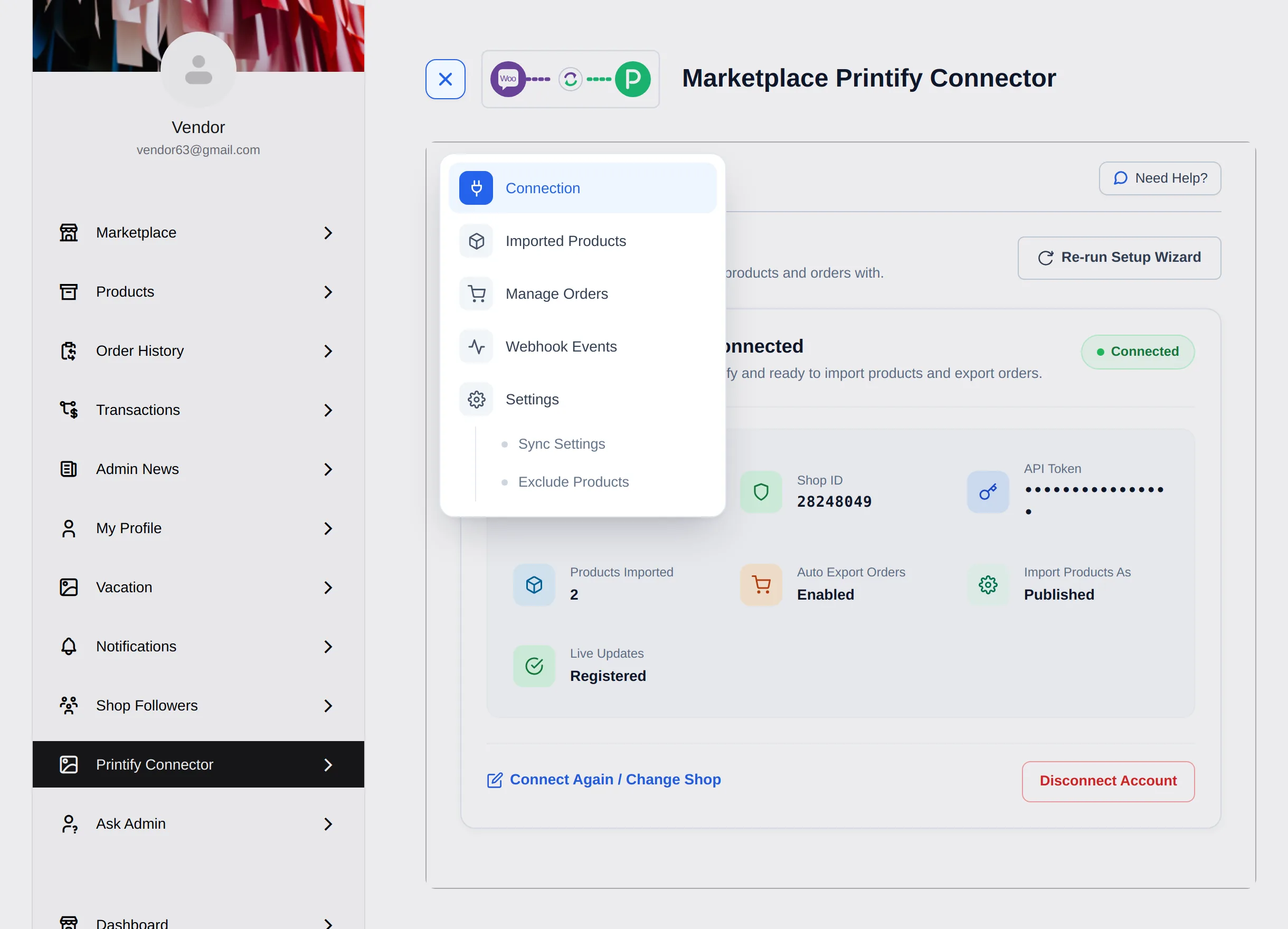
Task: Open Imported Products from the menu
Action: pyautogui.click(x=583, y=241)
